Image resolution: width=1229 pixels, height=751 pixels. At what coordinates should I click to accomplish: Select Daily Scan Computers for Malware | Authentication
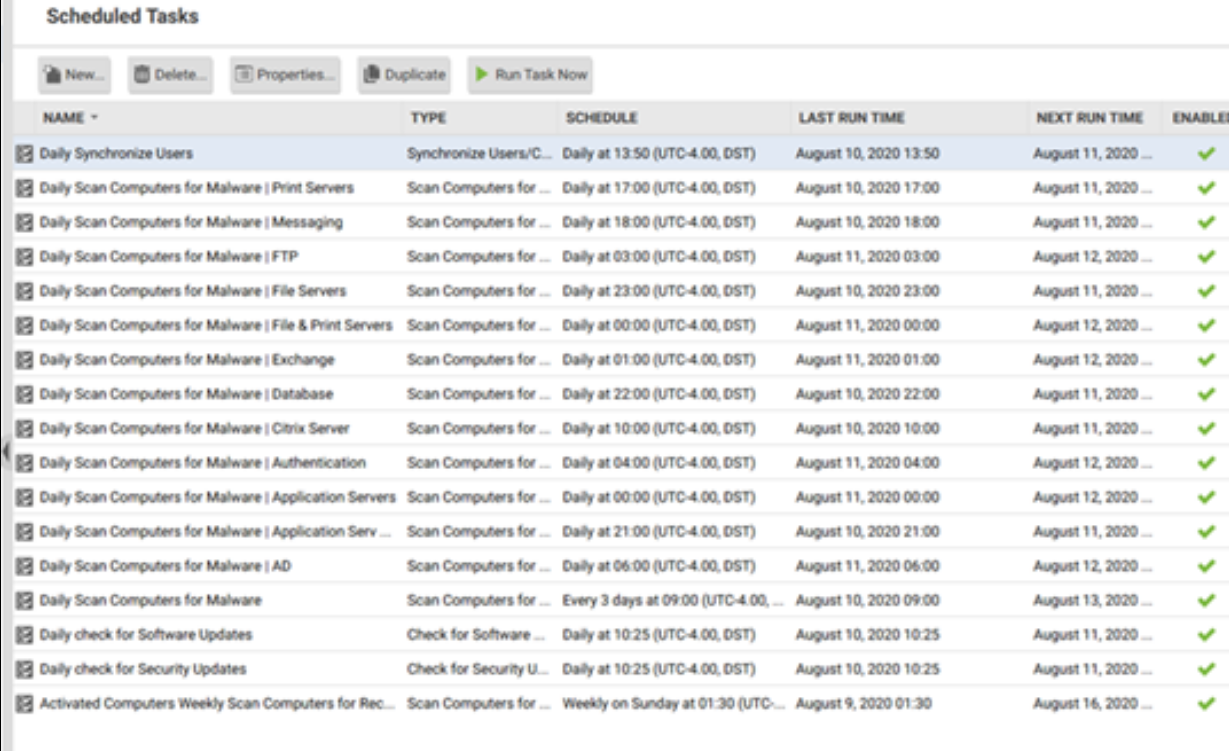[203, 463]
